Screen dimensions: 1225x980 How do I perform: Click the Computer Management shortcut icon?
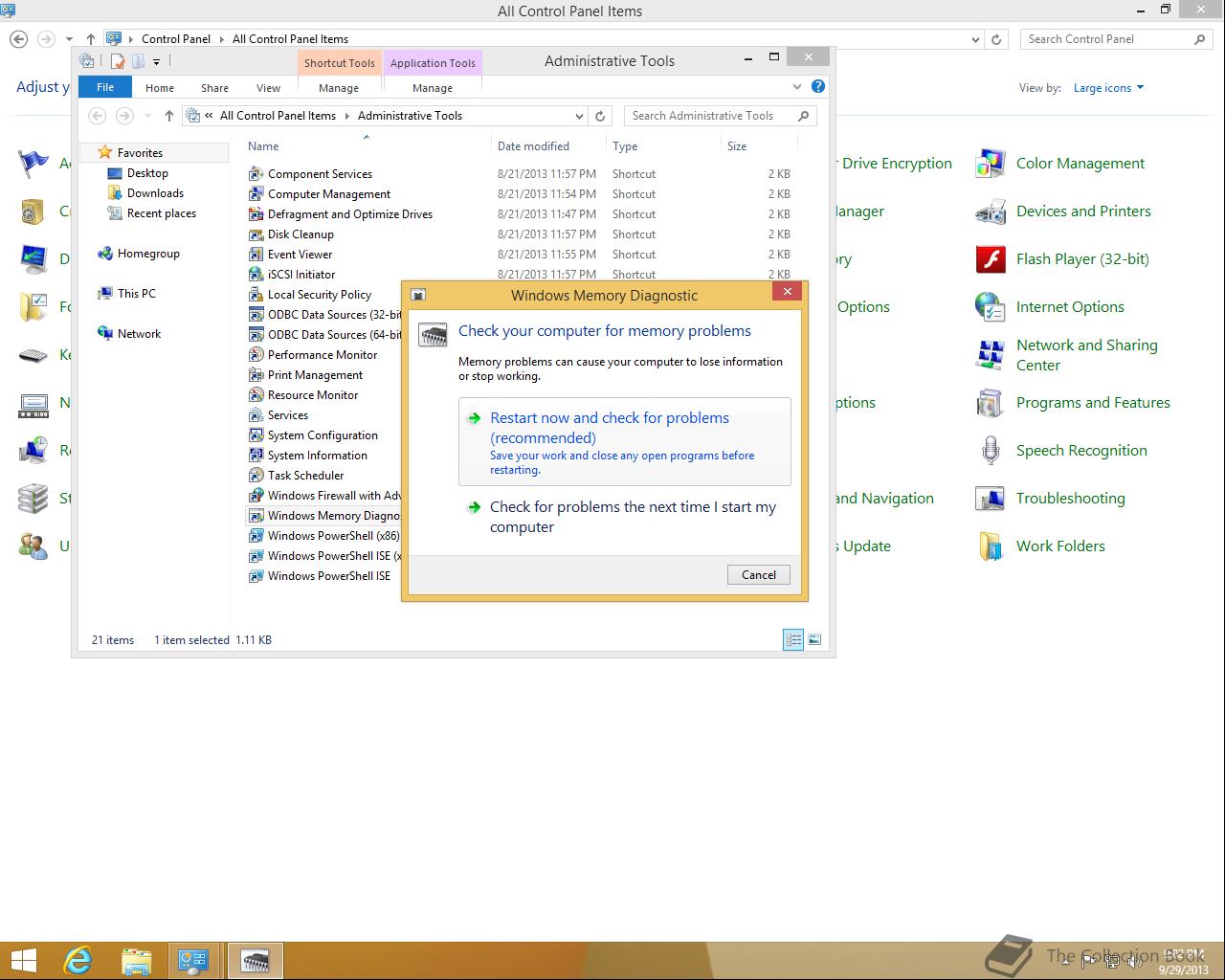(256, 194)
